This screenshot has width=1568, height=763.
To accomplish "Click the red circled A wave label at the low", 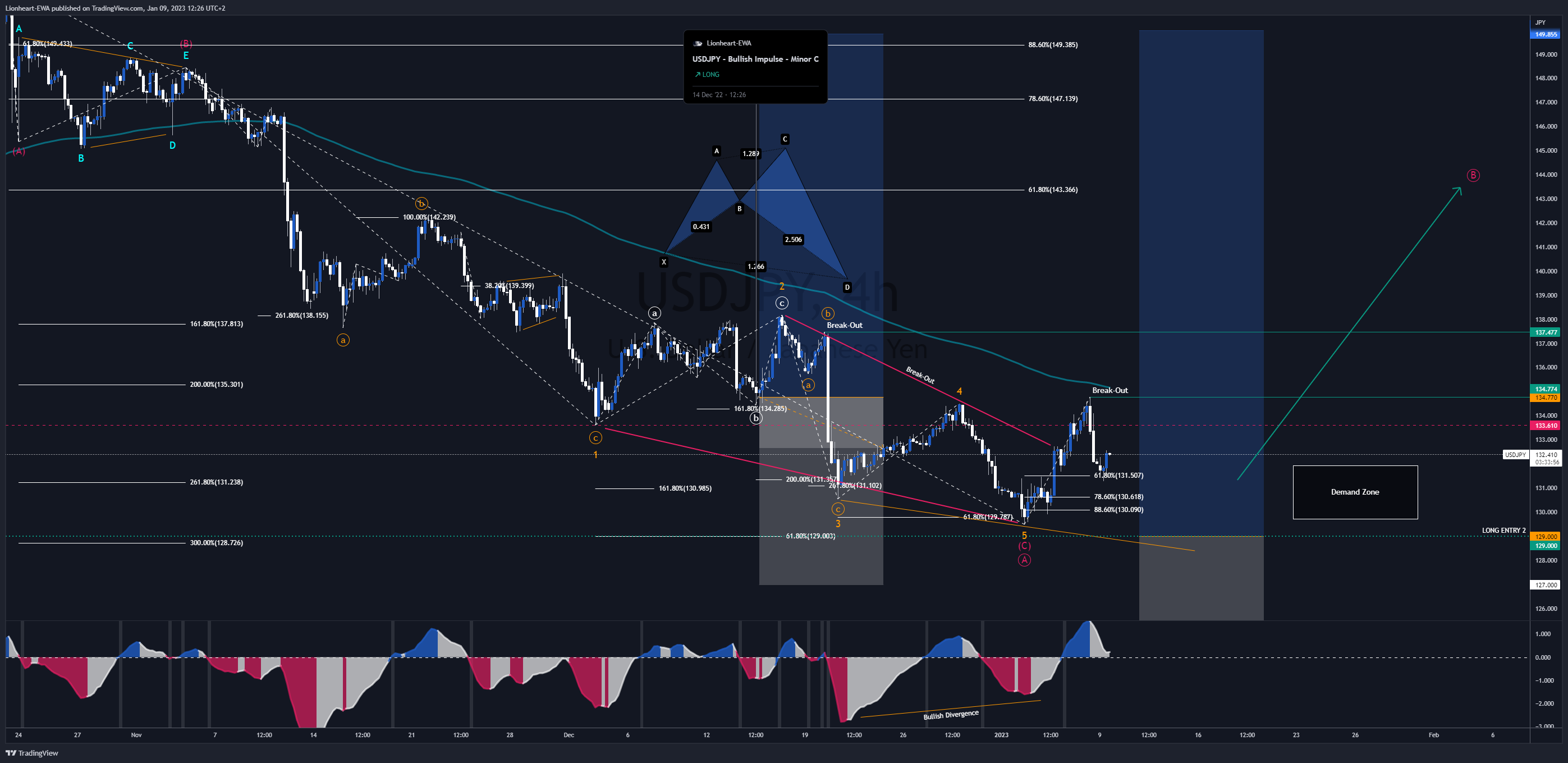I will pos(1024,560).
